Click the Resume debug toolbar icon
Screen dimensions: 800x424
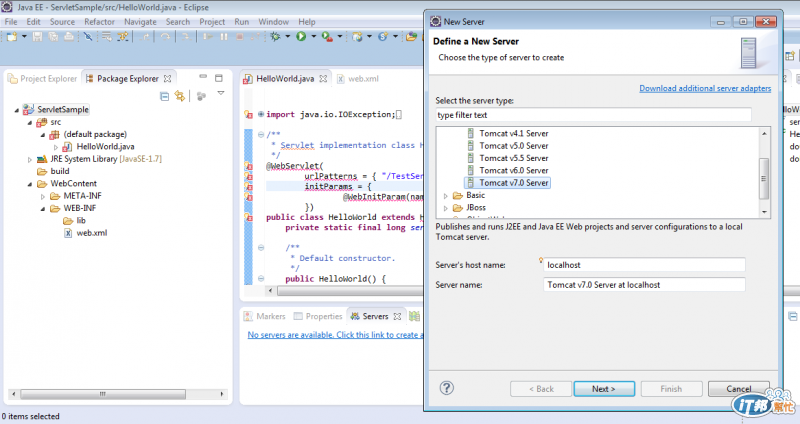click(208, 37)
